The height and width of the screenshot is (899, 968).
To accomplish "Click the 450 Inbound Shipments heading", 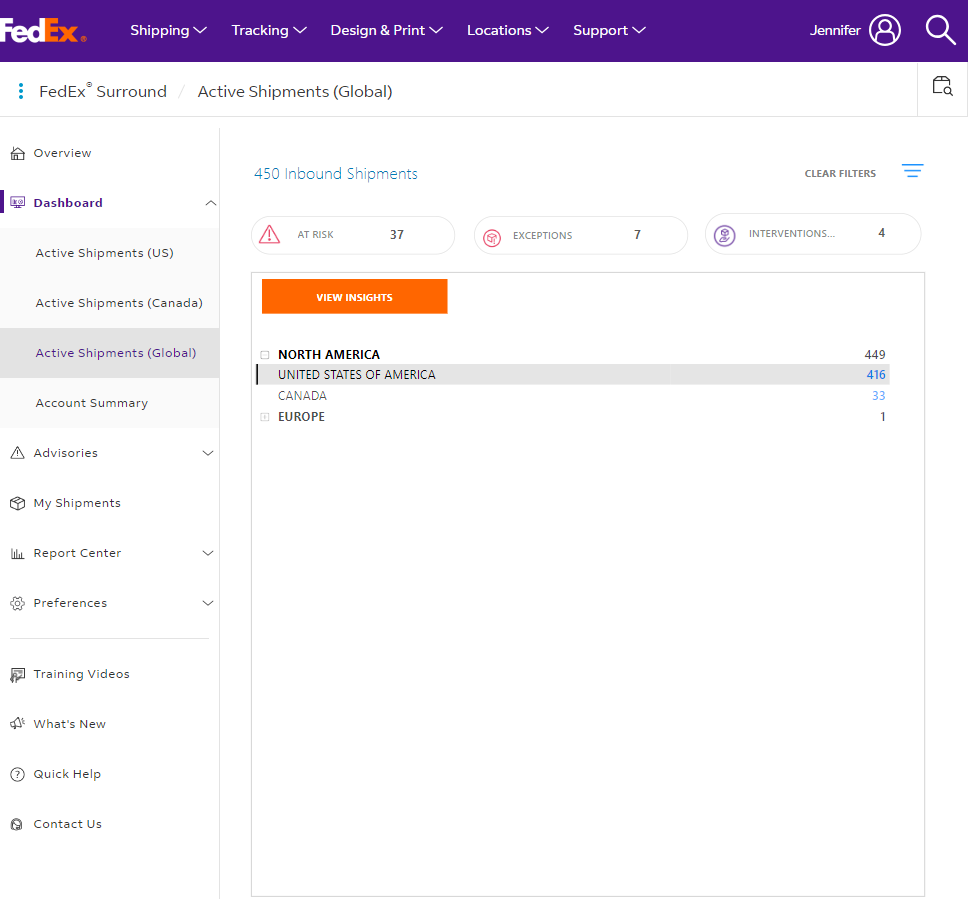I will [x=336, y=174].
